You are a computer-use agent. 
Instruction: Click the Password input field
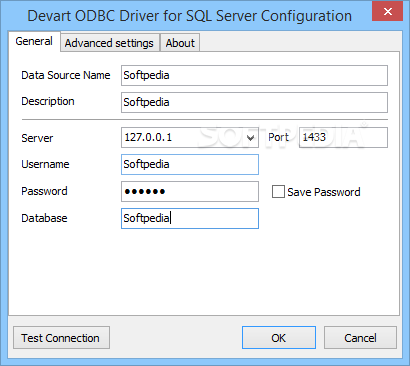click(190, 191)
